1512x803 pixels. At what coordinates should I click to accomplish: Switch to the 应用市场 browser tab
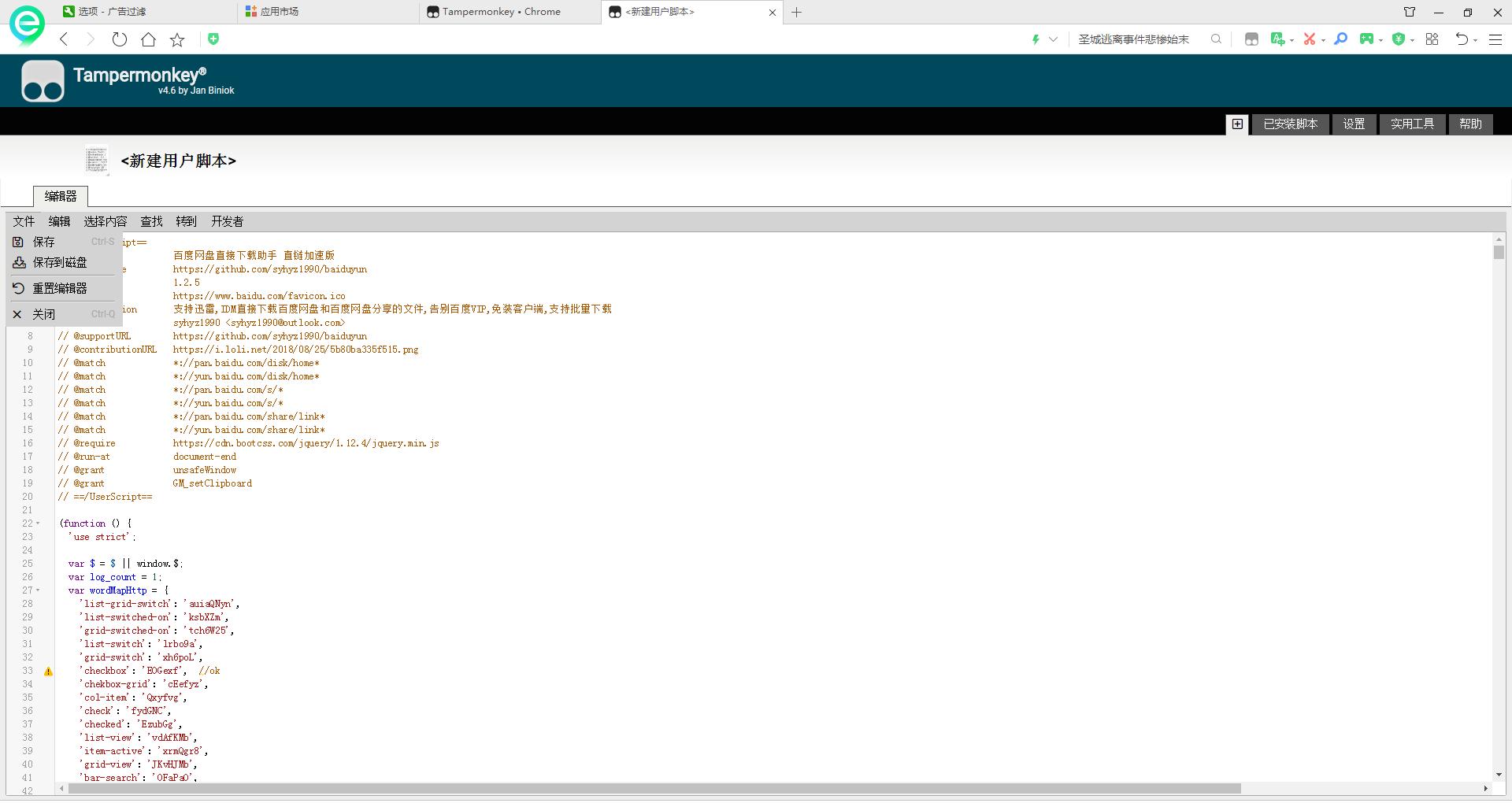(328, 12)
